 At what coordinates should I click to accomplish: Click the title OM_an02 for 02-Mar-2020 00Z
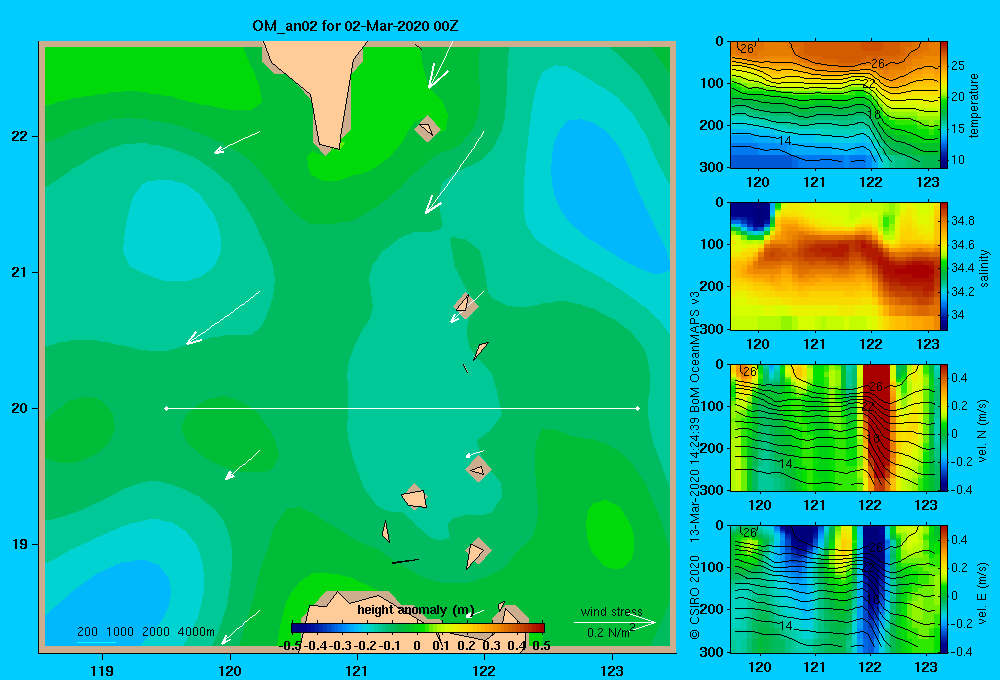click(x=355, y=26)
